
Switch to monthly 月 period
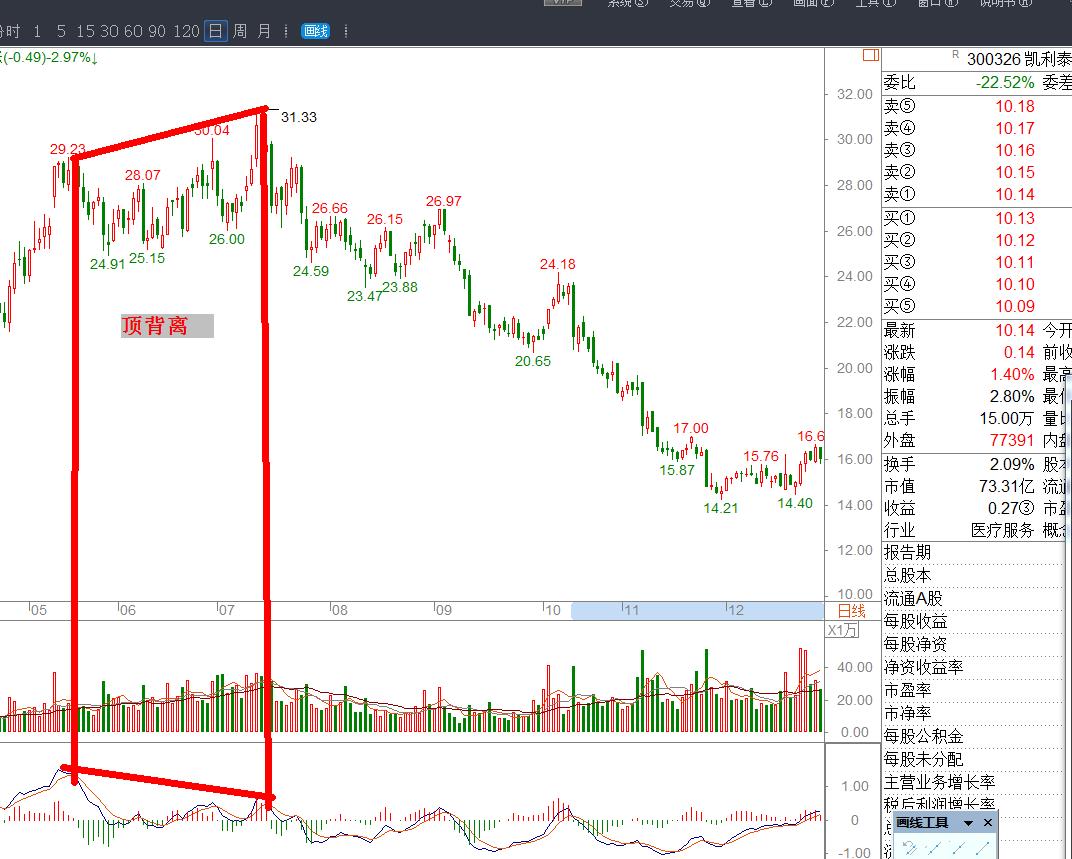point(264,31)
